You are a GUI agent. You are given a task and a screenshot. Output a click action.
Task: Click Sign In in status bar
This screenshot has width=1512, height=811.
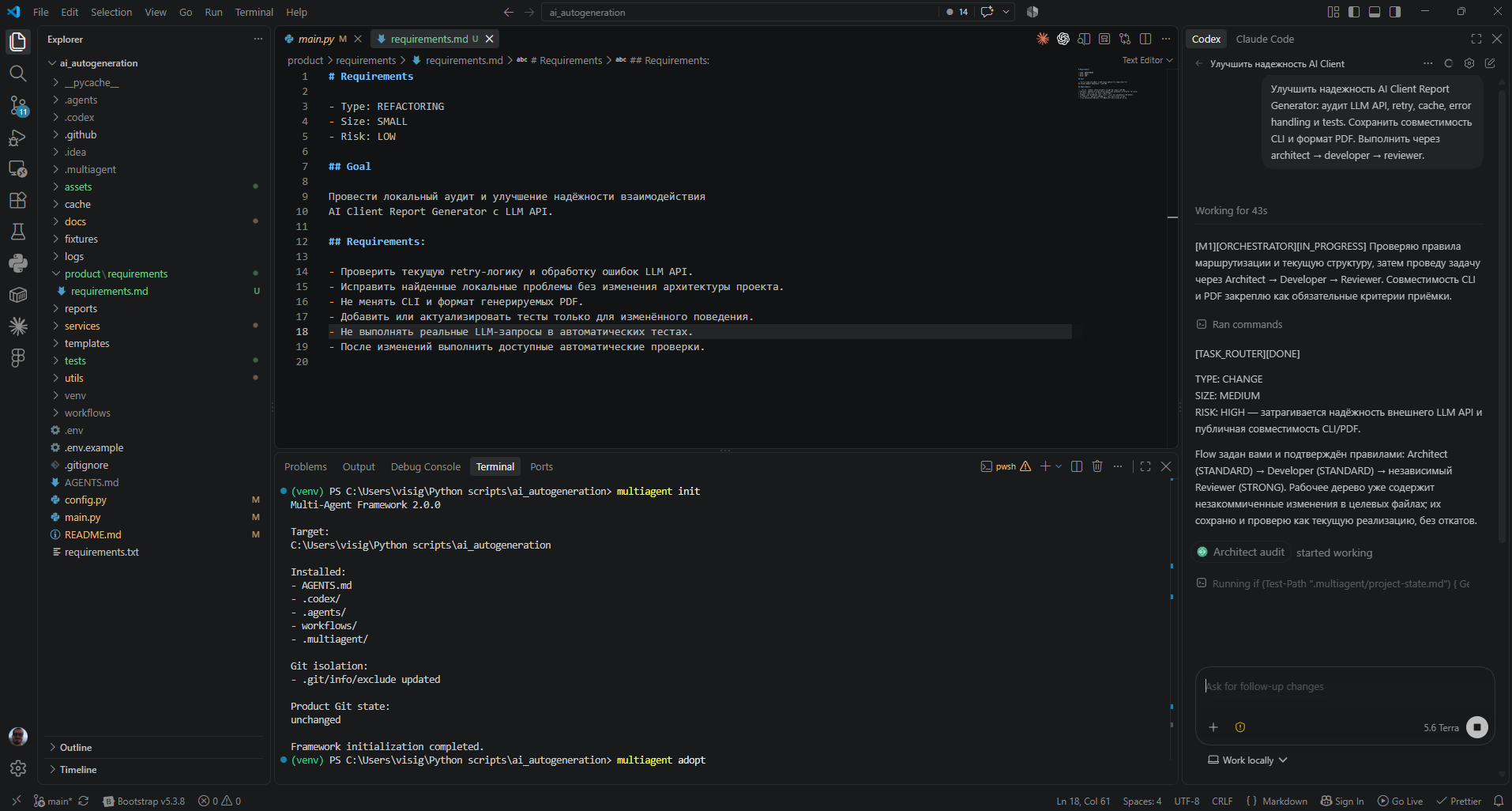(1342, 801)
